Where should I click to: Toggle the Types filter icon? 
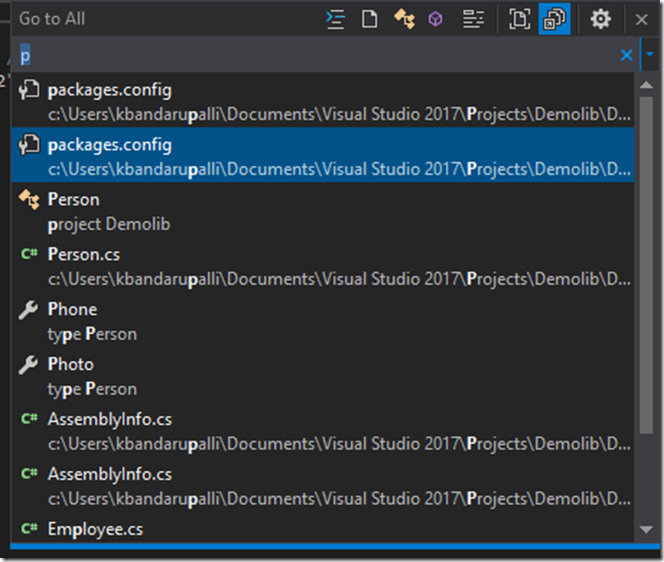404,19
